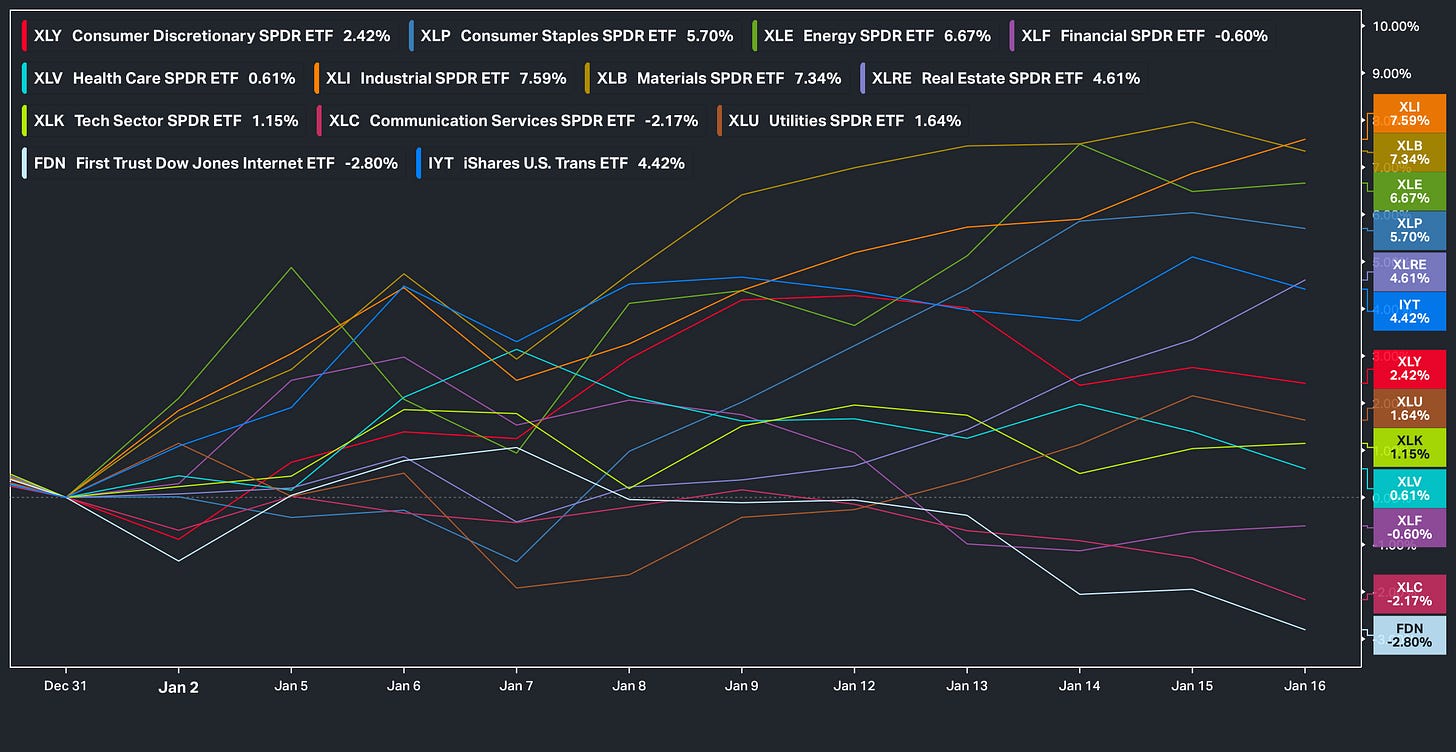This screenshot has width=1456, height=752.
Task: Click the Jan 5 date label
Action: pyautogui.click(x=291, y=686)
